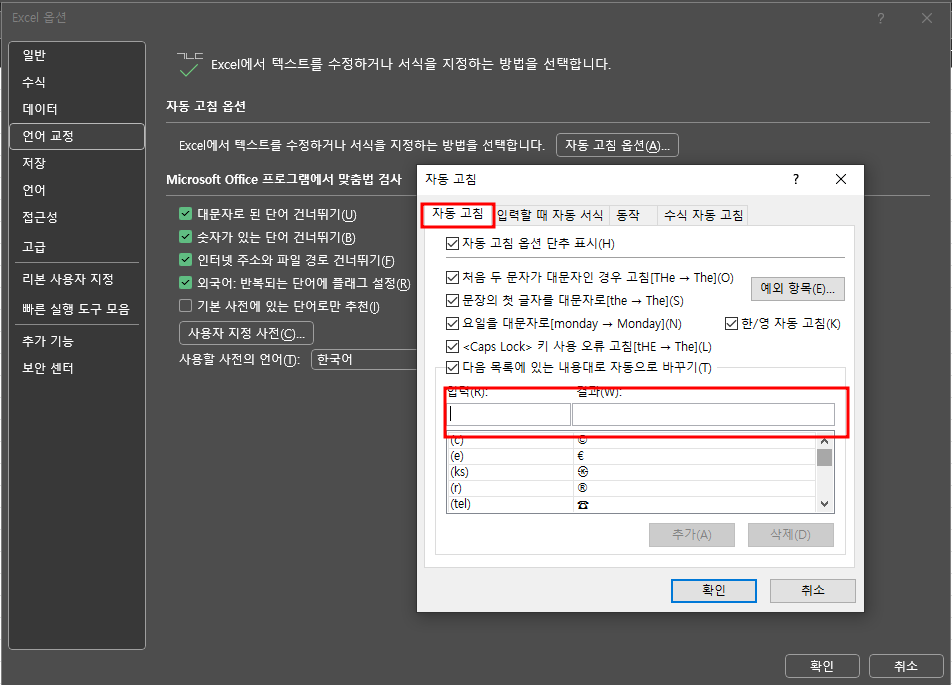952x685 pixels.
Task: Open 보안 센터 category
Action: click(x=76, y=368)
